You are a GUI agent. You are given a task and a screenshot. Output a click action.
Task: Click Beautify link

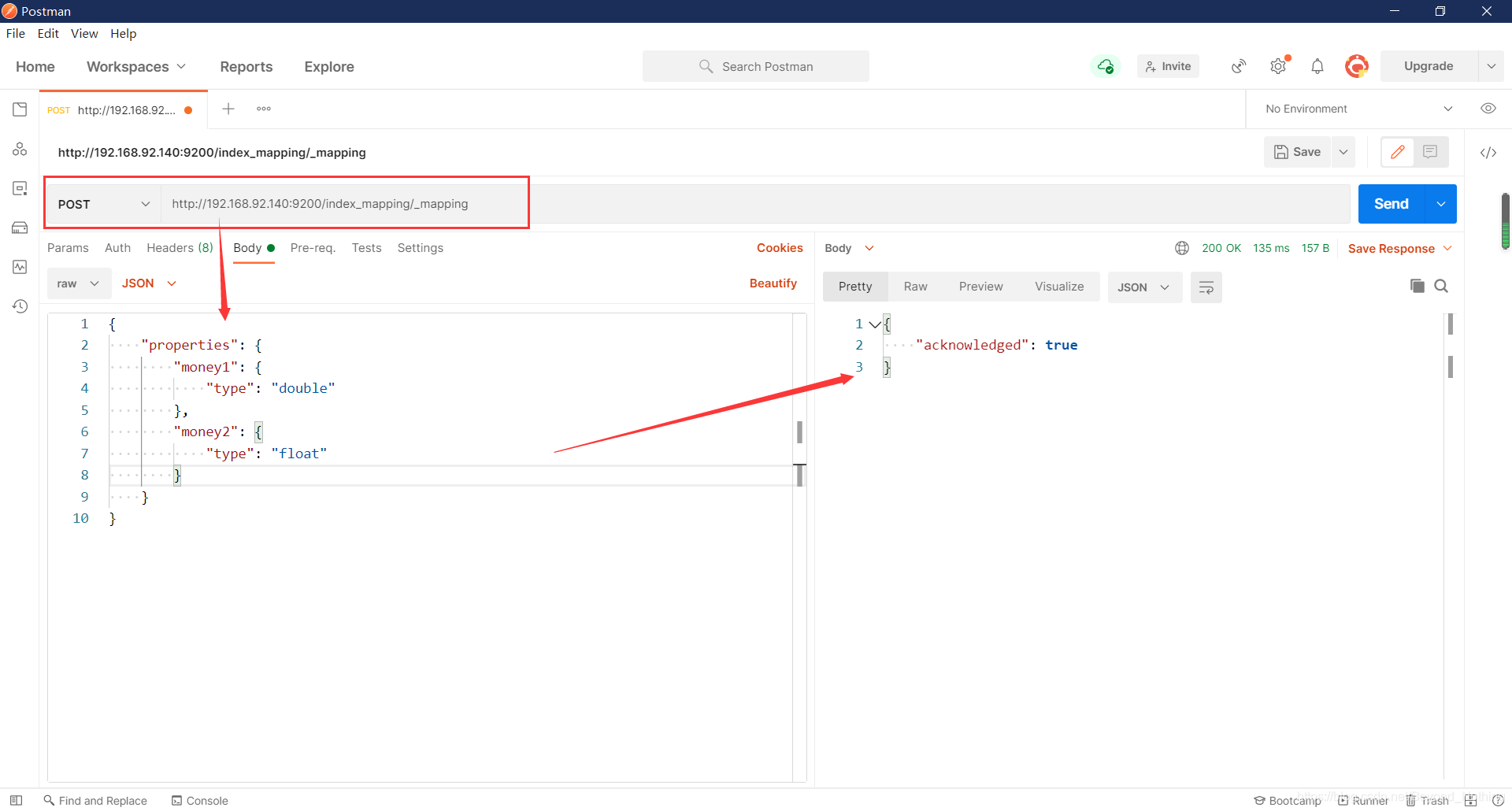773,283
